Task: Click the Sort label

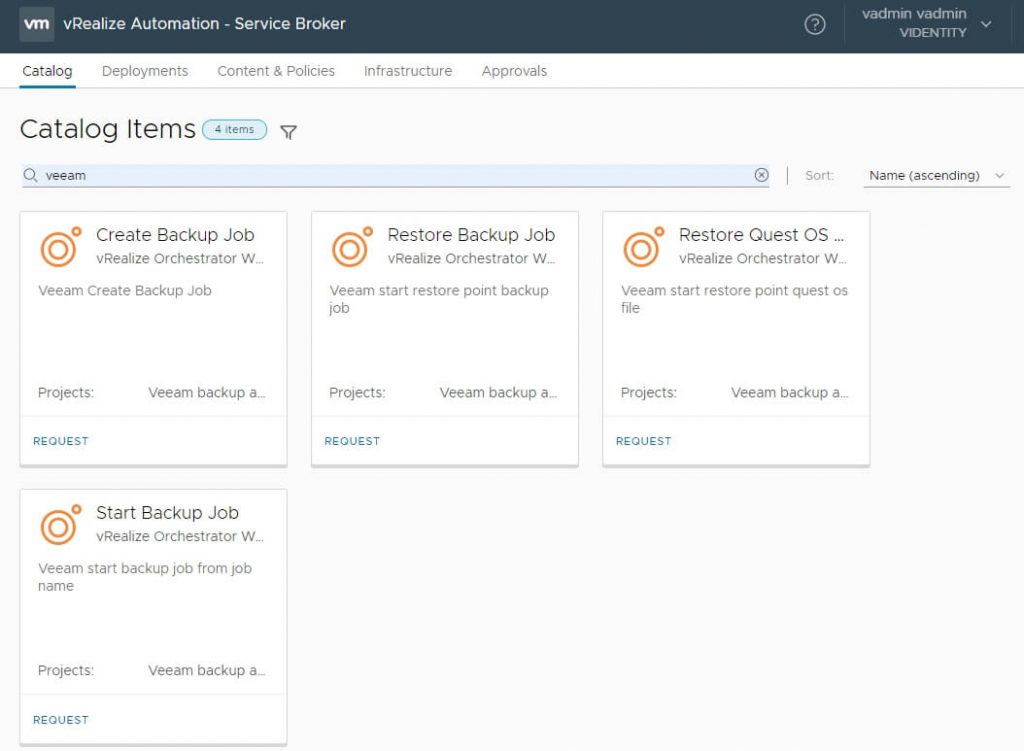Action: (819, 176)
